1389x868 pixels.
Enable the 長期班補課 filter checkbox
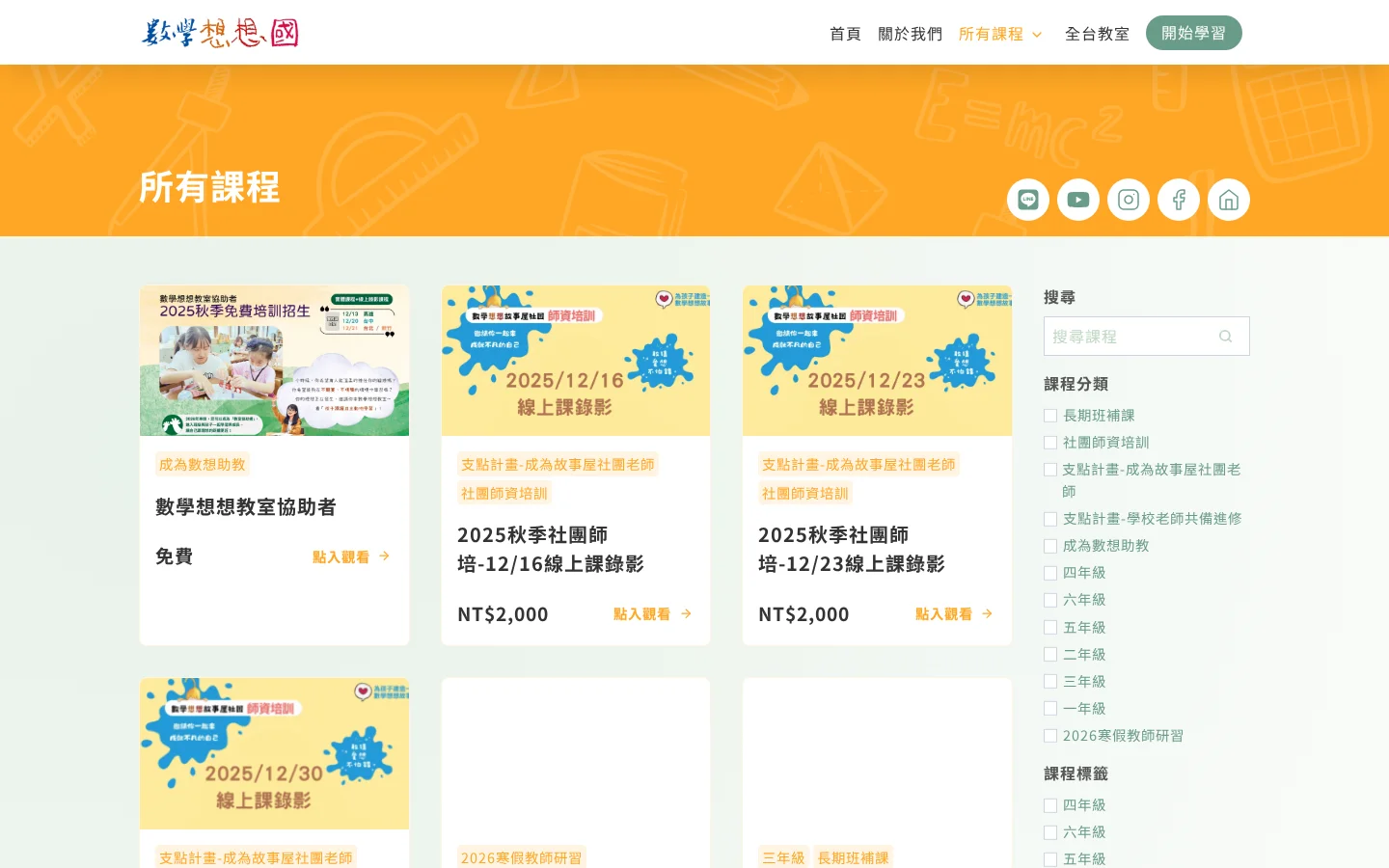[1050, 415]
